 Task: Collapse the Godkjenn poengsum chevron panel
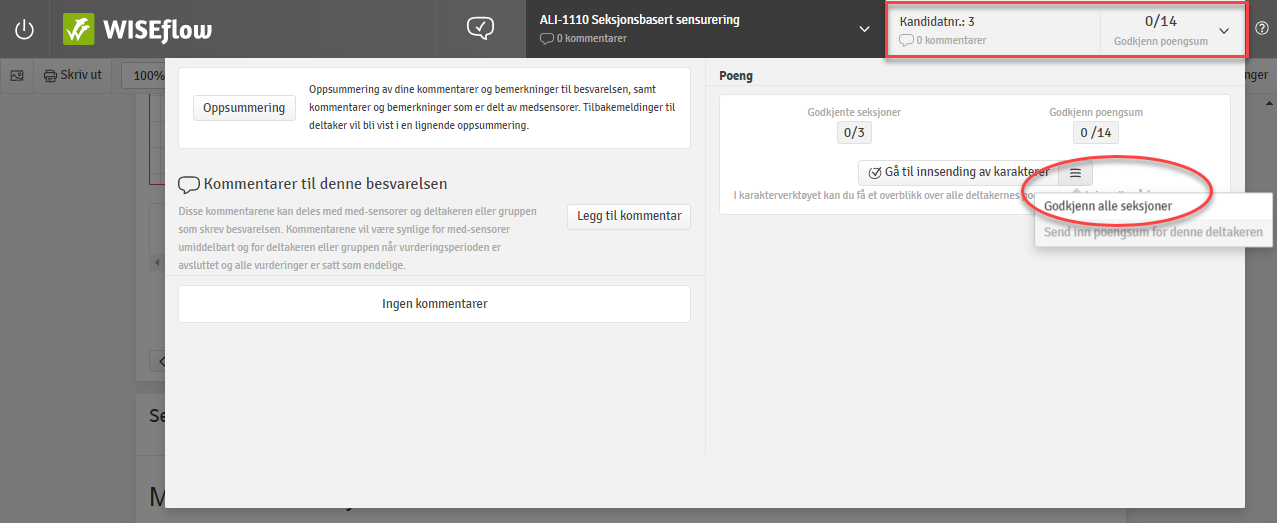pyautogui.click(x=1224, y=30)
